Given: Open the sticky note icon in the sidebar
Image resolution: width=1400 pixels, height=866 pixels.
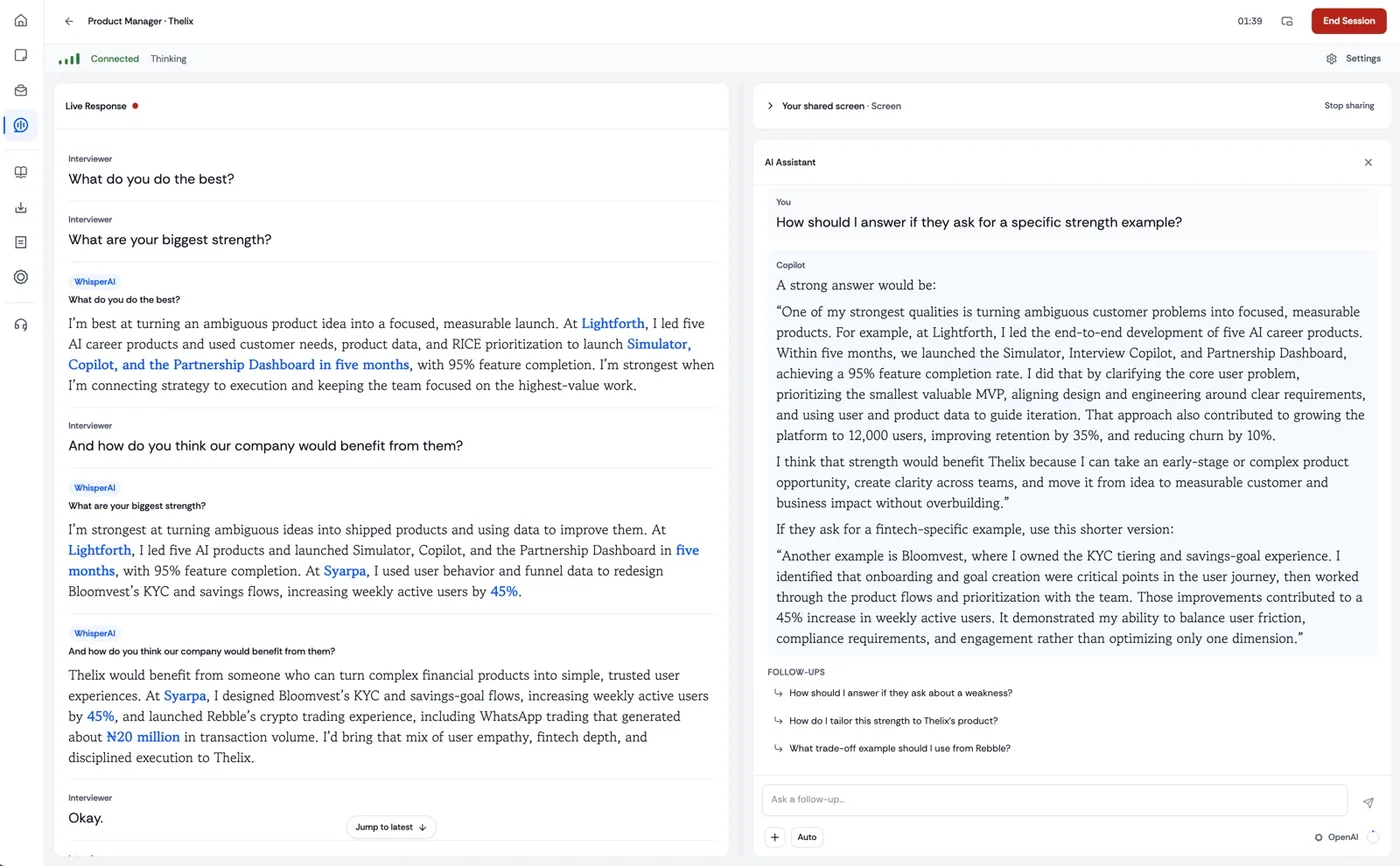Looking at the screenshot, I should pyautogui.click(x=21, y=55).
